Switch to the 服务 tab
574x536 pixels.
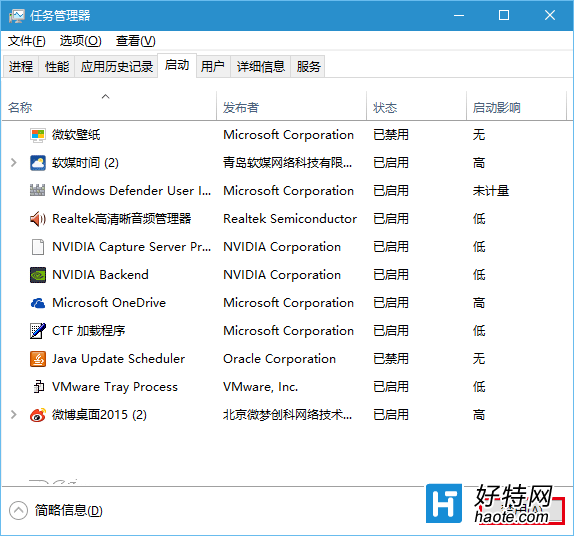tap(308, 67)
